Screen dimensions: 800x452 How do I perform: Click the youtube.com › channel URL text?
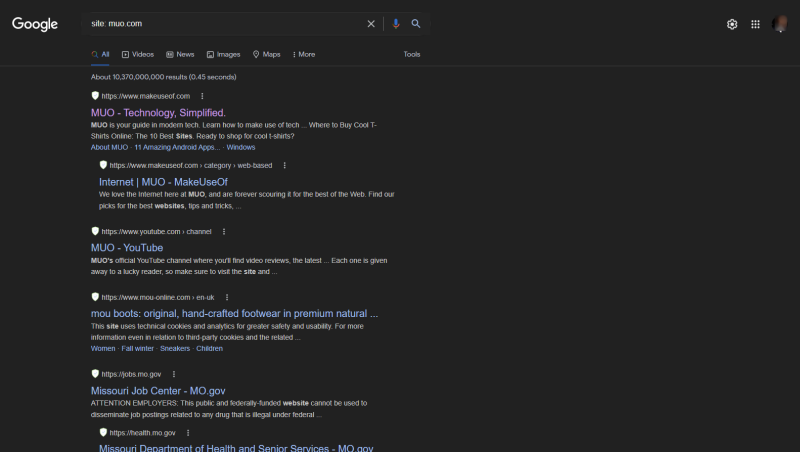pos(156,232)
